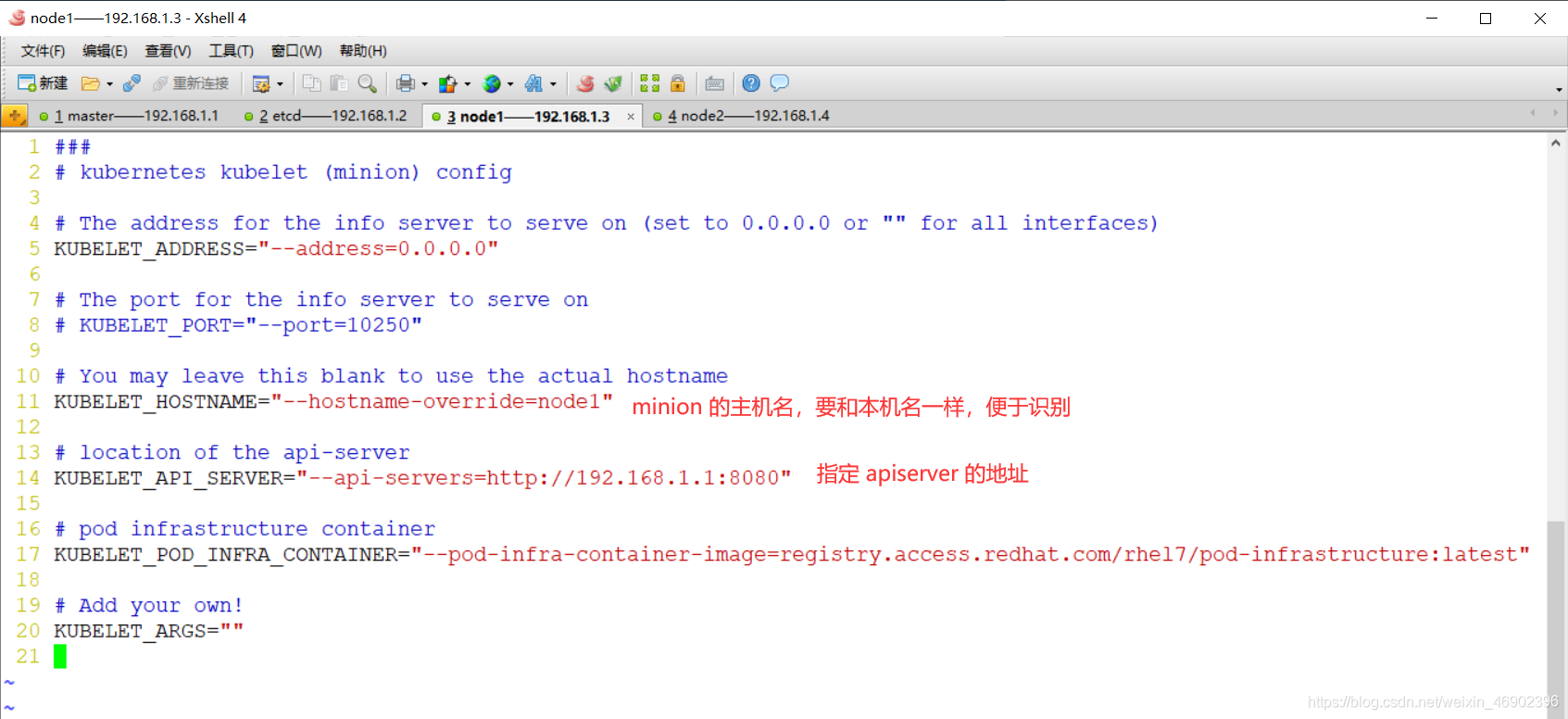
Task: Click the keyboard mapping icon
Action: (715, 83)
